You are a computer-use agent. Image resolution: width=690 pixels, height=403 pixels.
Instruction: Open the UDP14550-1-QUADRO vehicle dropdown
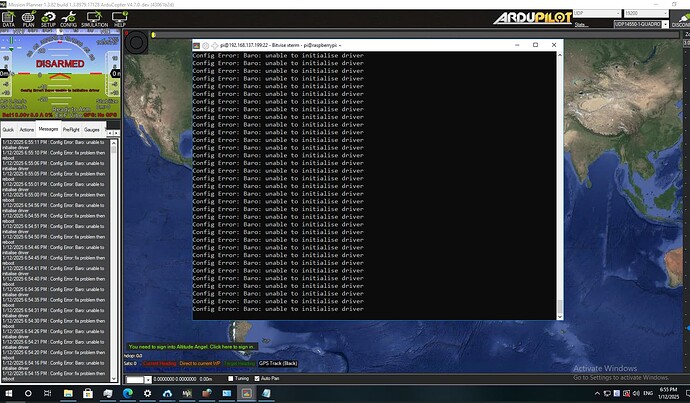click(641, 24)
